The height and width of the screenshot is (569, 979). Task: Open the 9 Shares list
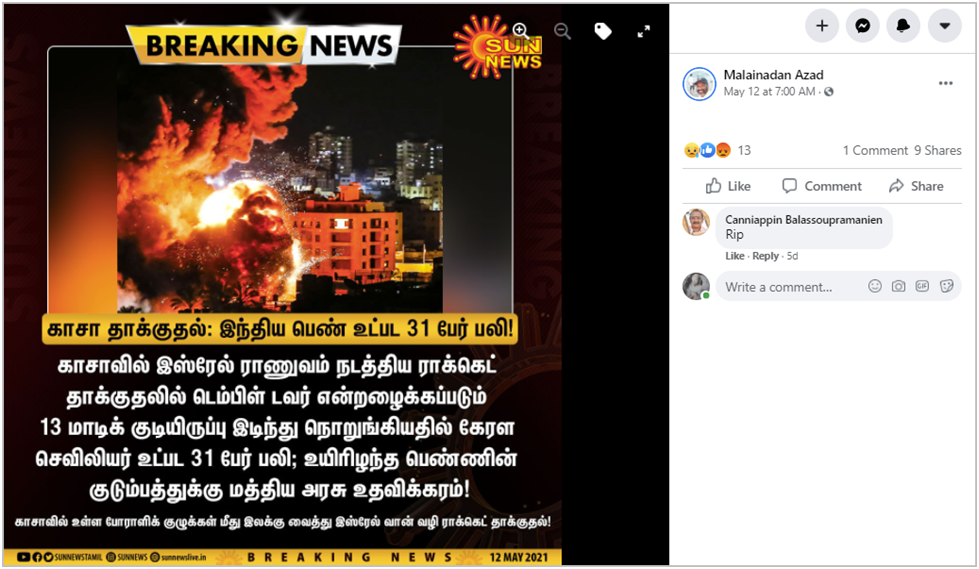[938, 151]
